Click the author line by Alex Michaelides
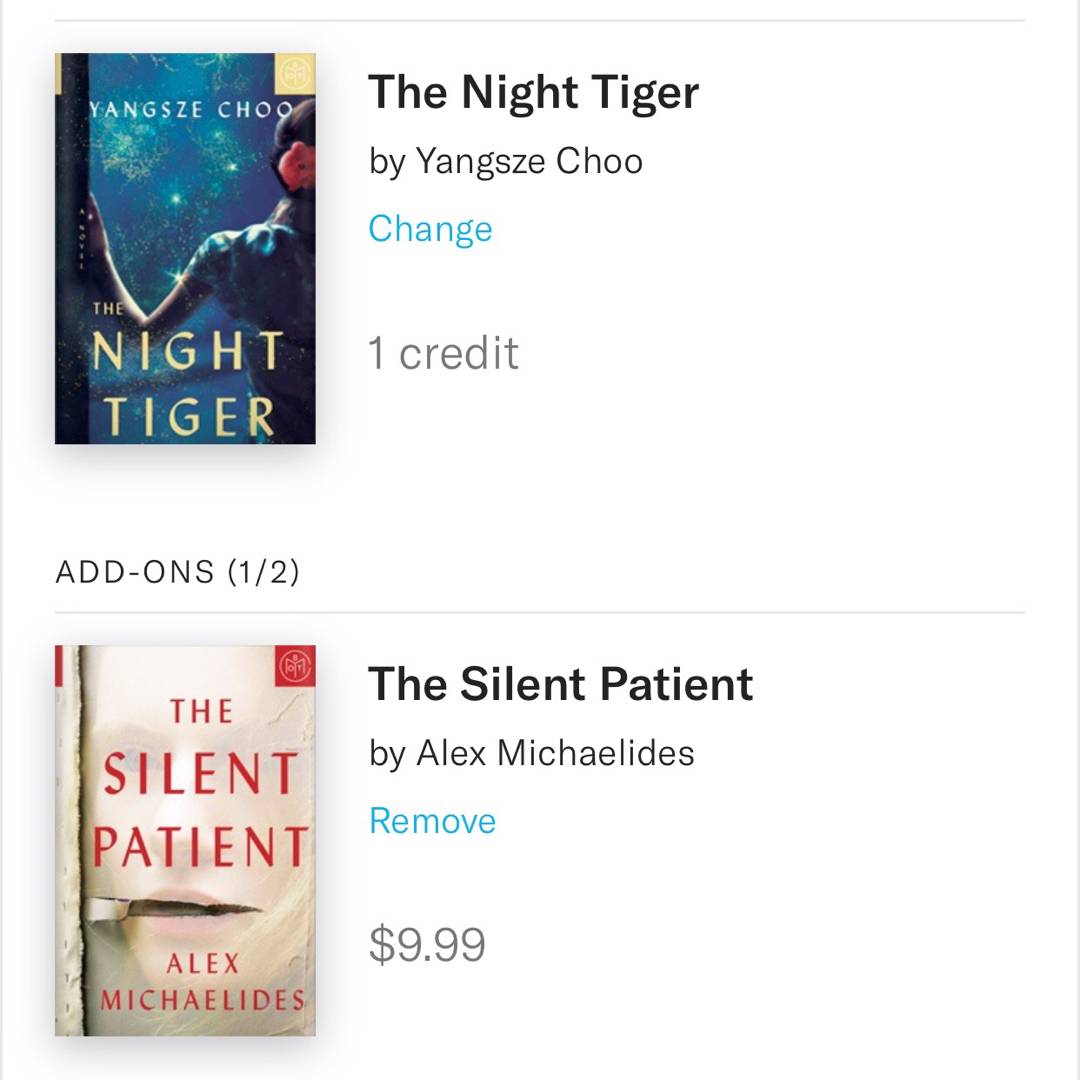 point(531,753)
